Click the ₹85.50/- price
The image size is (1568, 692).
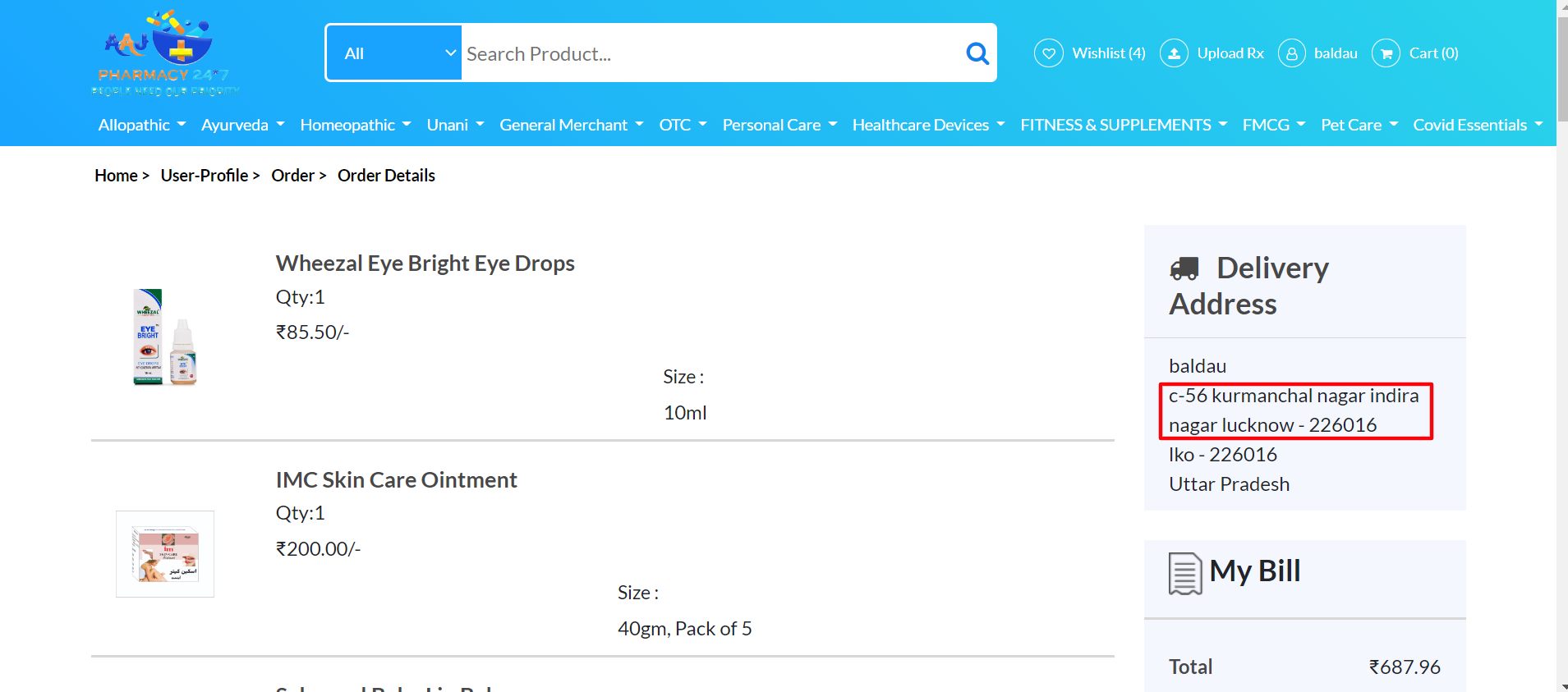pyautogui.click(x=313, y=332)
